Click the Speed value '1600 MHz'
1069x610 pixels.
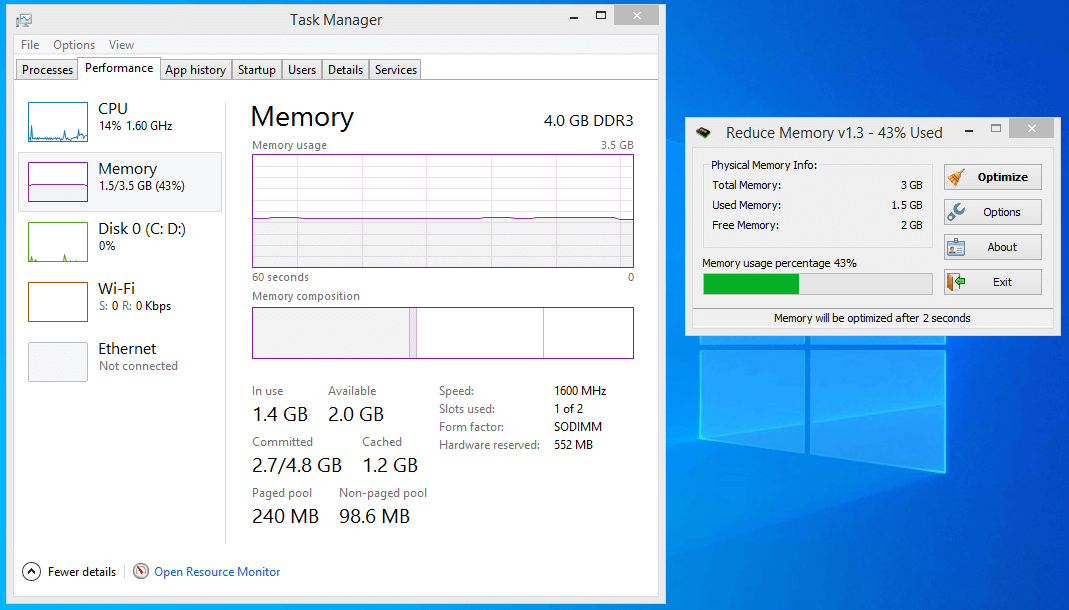click(580, 391)
